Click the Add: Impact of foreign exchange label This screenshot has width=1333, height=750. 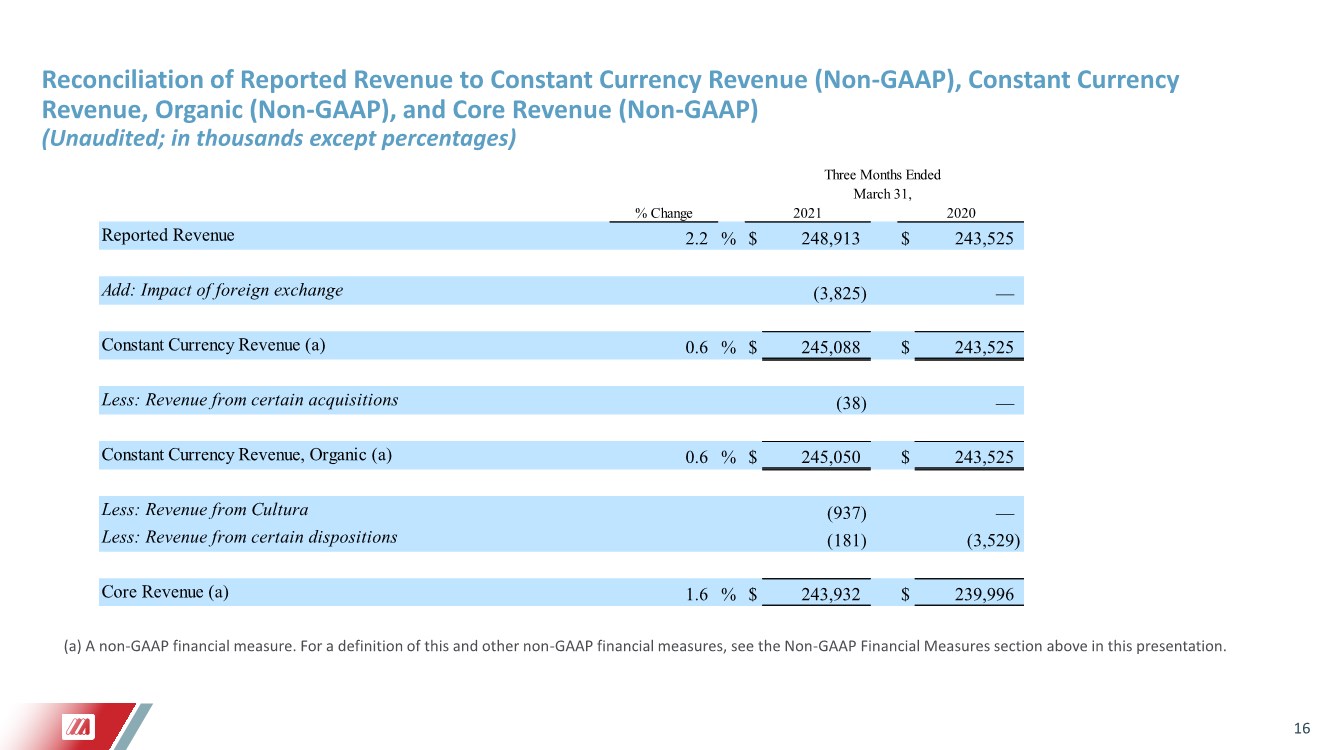pyautogui.click(x=222, y=290)
